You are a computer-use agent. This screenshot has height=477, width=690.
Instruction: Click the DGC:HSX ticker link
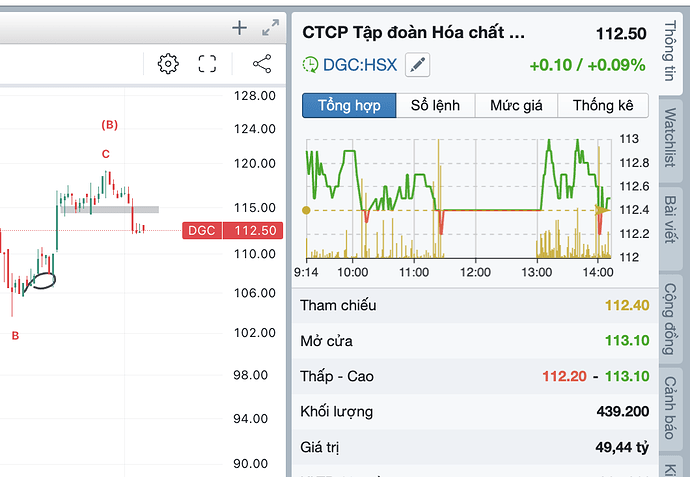360,66
